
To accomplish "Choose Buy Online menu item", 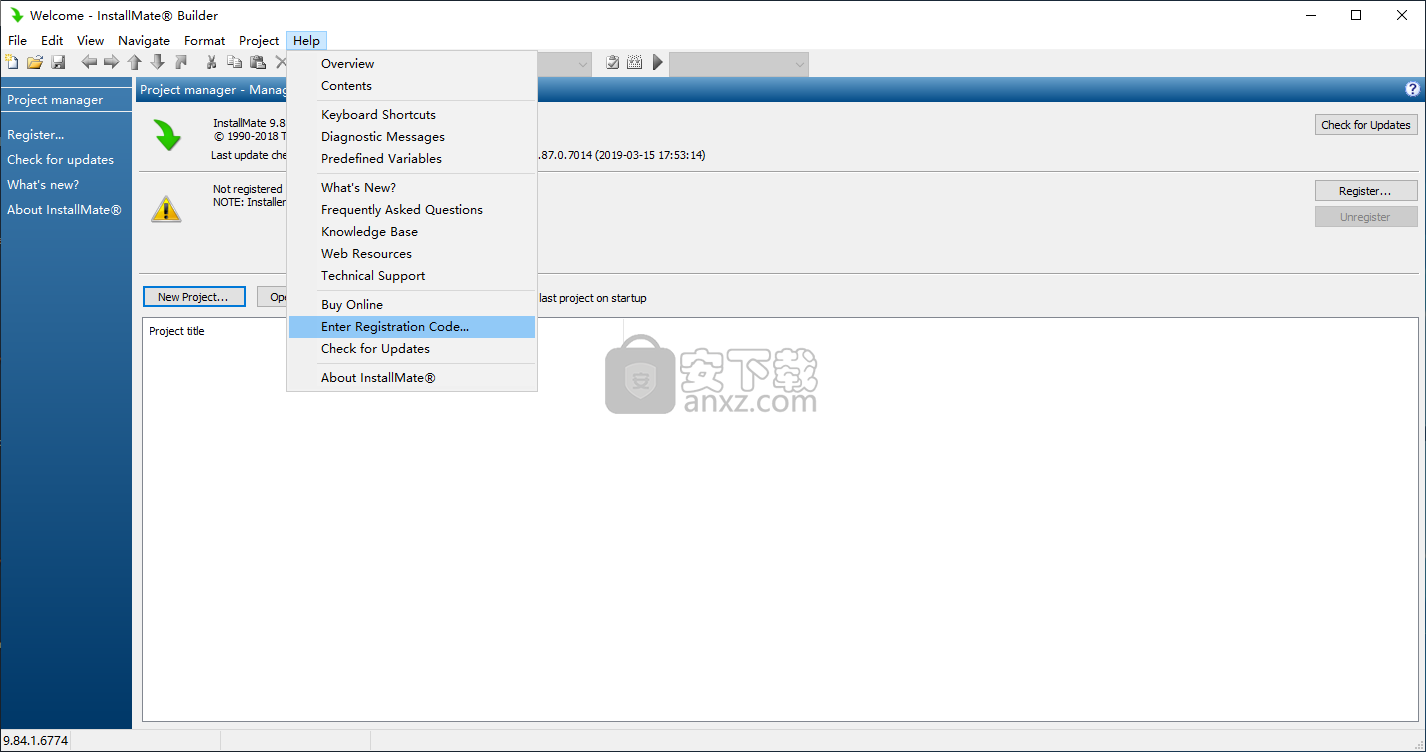I will 412,304.
